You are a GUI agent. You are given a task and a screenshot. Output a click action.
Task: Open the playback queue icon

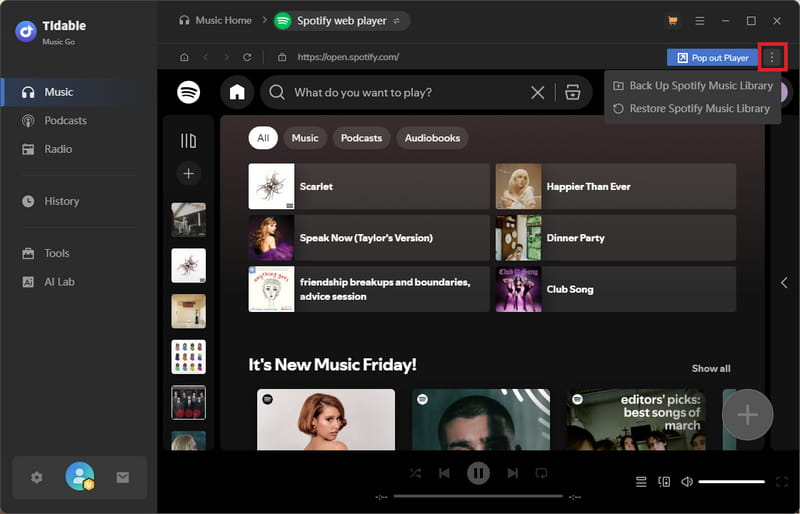tap(641, 481)
